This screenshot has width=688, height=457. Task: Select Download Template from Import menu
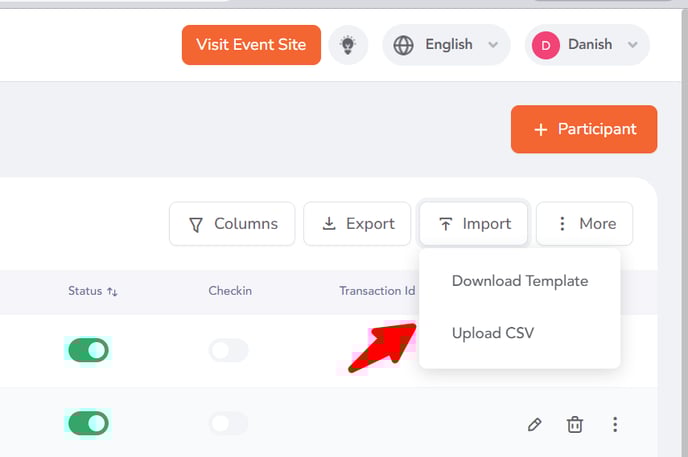[x=520, y=281]
